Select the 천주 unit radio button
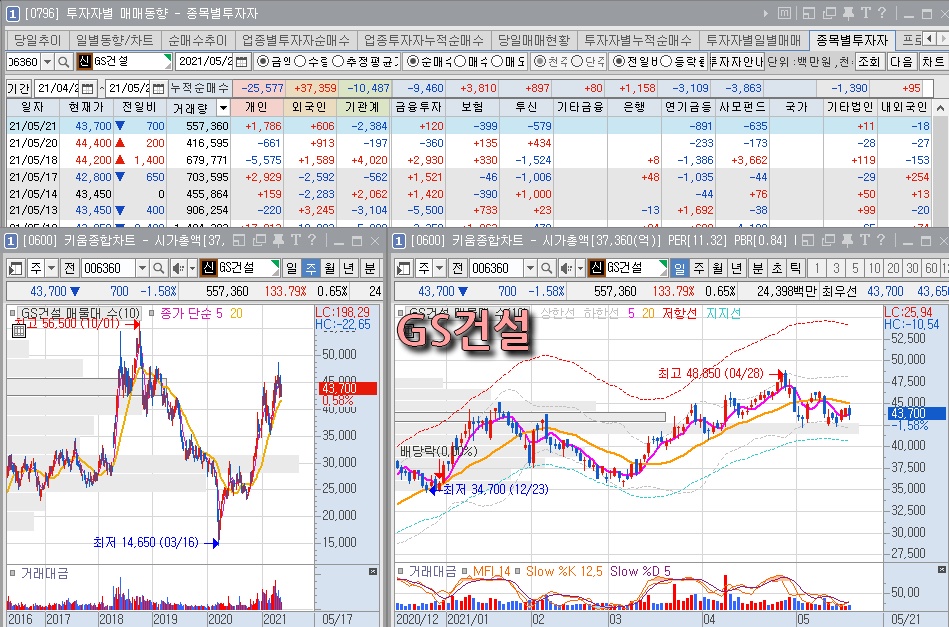The width and height of the screenshot is (949, 627). coord(540,62)
